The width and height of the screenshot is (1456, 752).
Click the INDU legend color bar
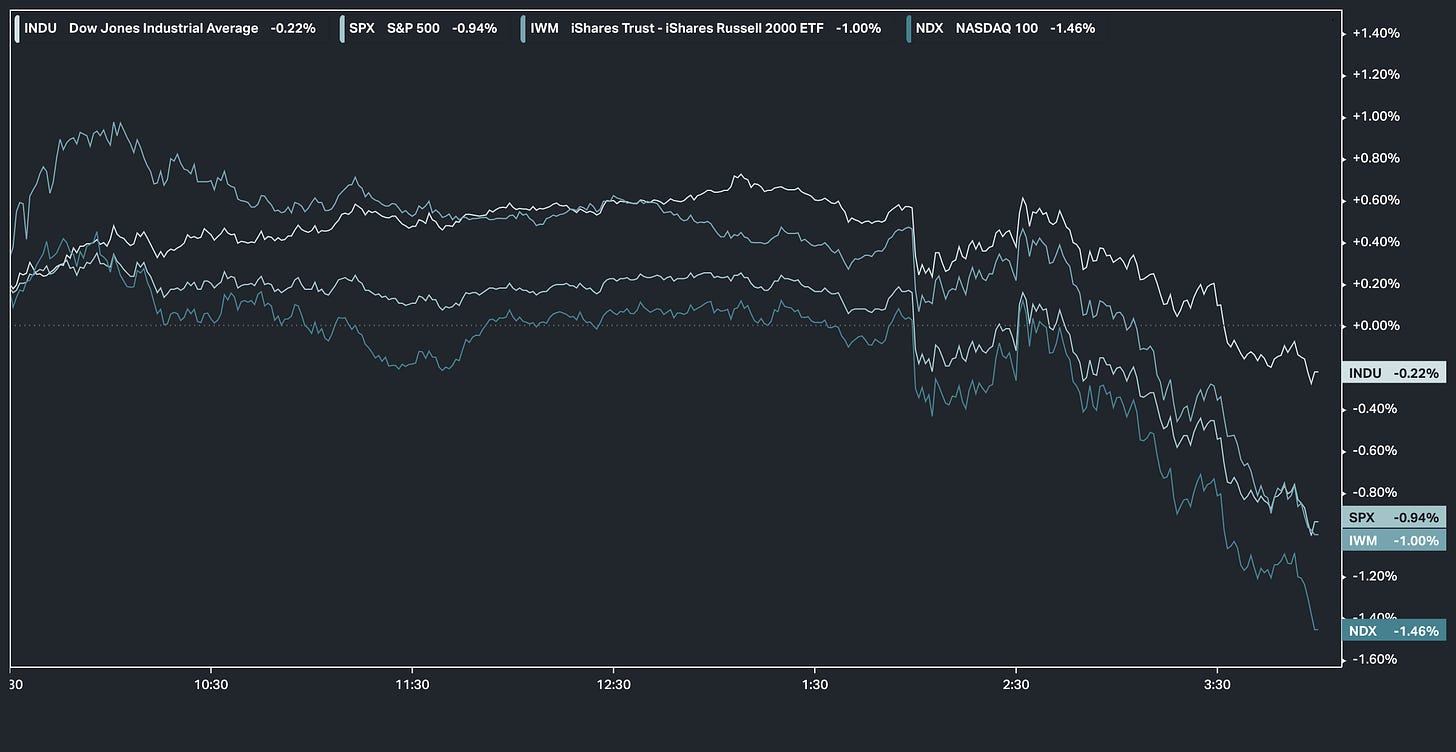(x=18, y=28)
